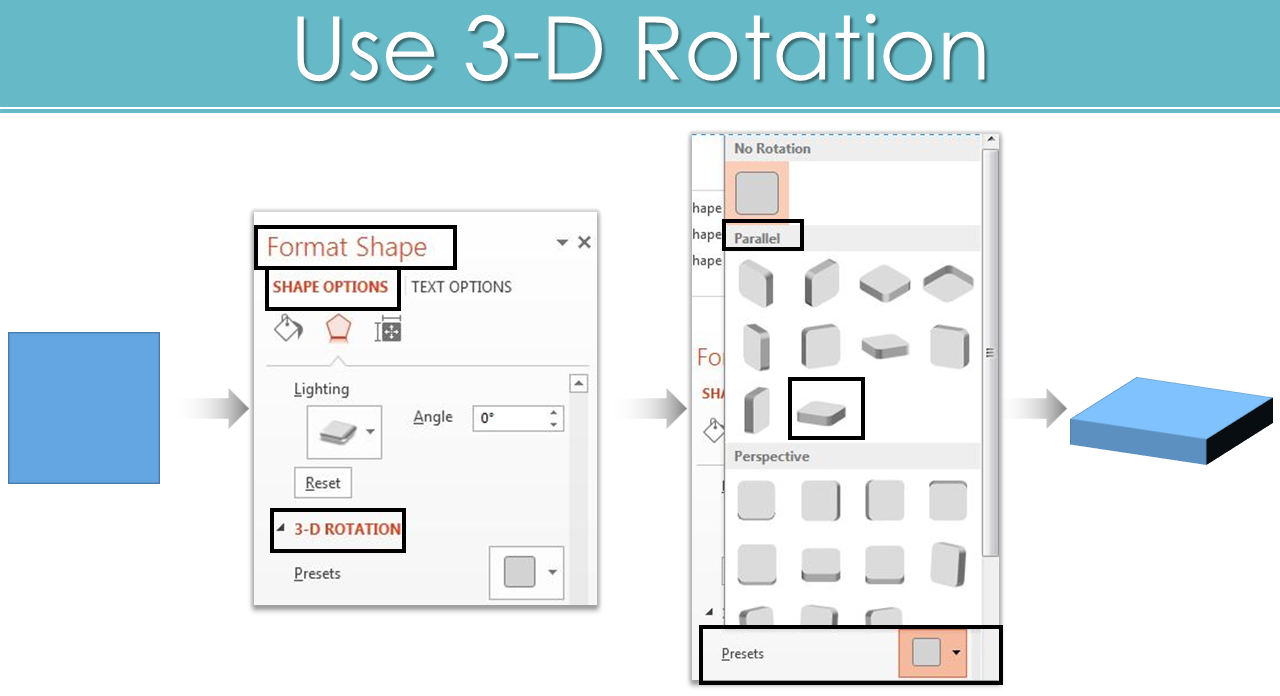Close the Format Shape pane
This screenshot has width=1280, height=696.
(x=584, y=242)
